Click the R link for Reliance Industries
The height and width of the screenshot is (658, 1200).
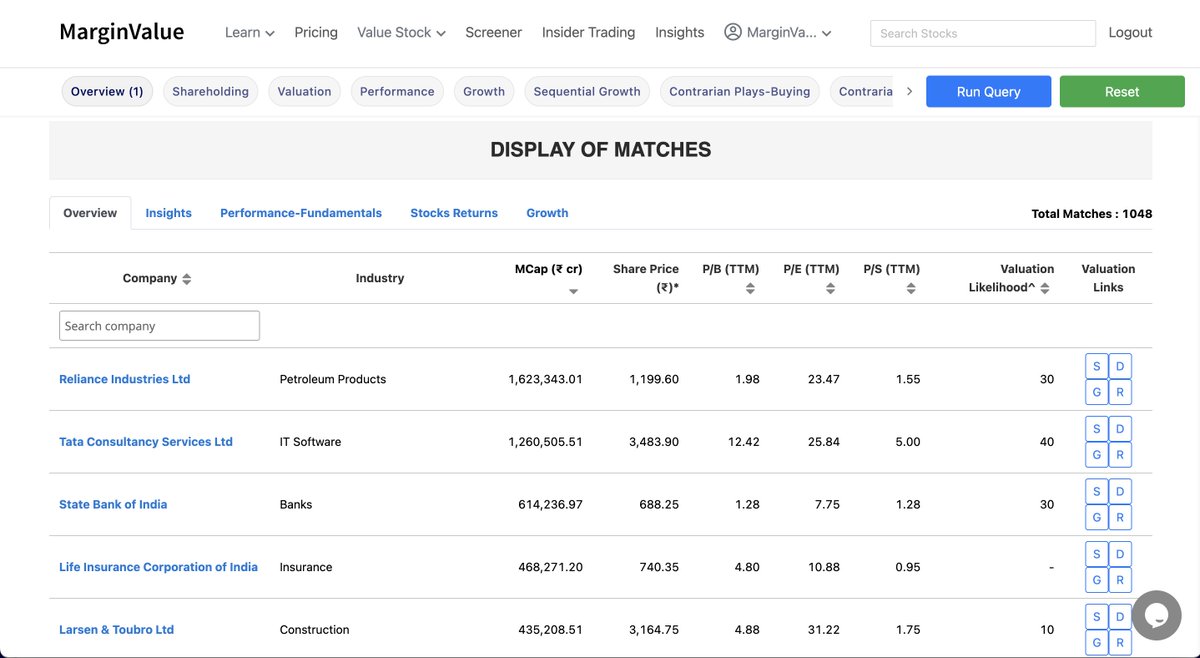[x=1120, y=392]
